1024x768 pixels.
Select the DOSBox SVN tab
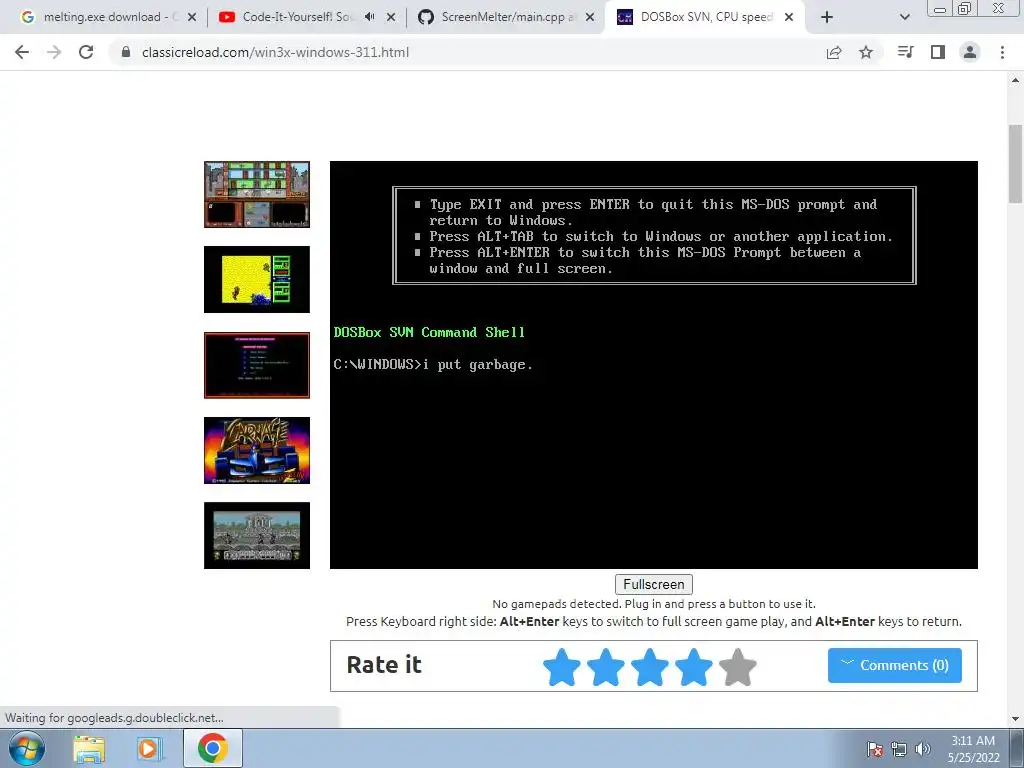pos(705,17)
